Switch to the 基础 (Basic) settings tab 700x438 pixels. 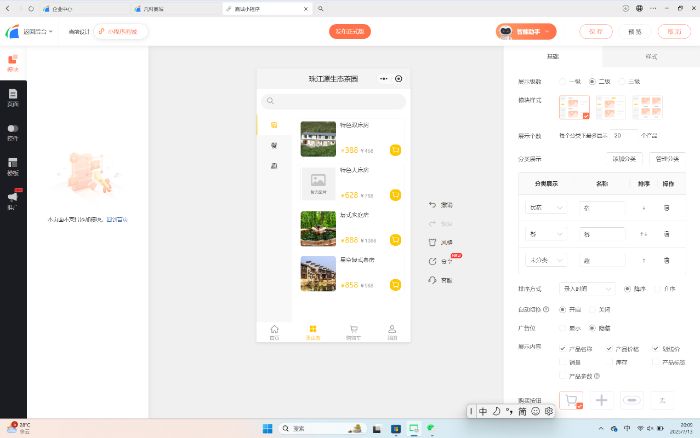pyautogui.click(x=553, y=57)
